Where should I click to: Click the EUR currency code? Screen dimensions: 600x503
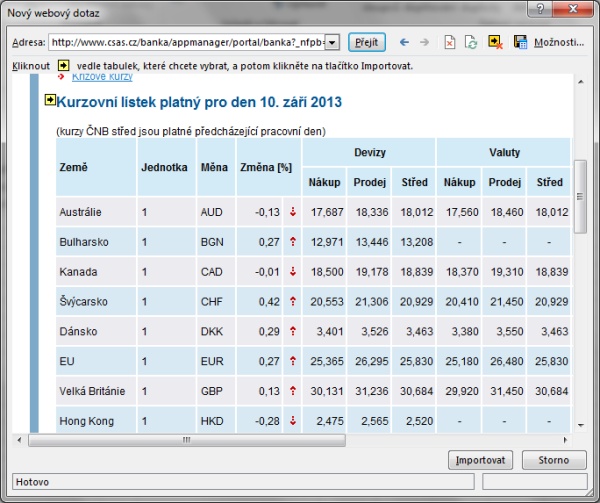(212, 361)
